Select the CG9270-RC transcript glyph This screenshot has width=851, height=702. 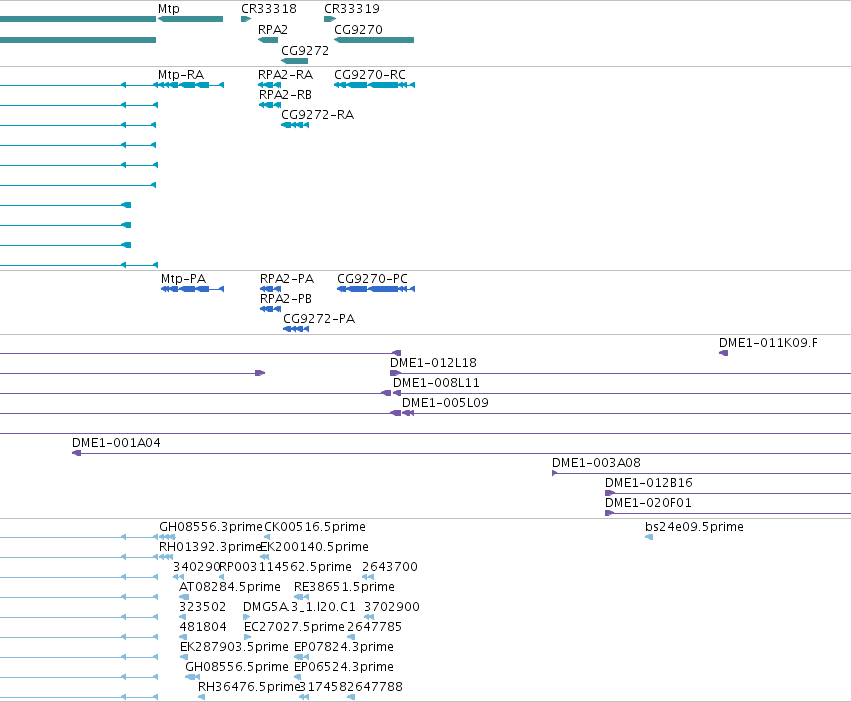coord(374,85)
